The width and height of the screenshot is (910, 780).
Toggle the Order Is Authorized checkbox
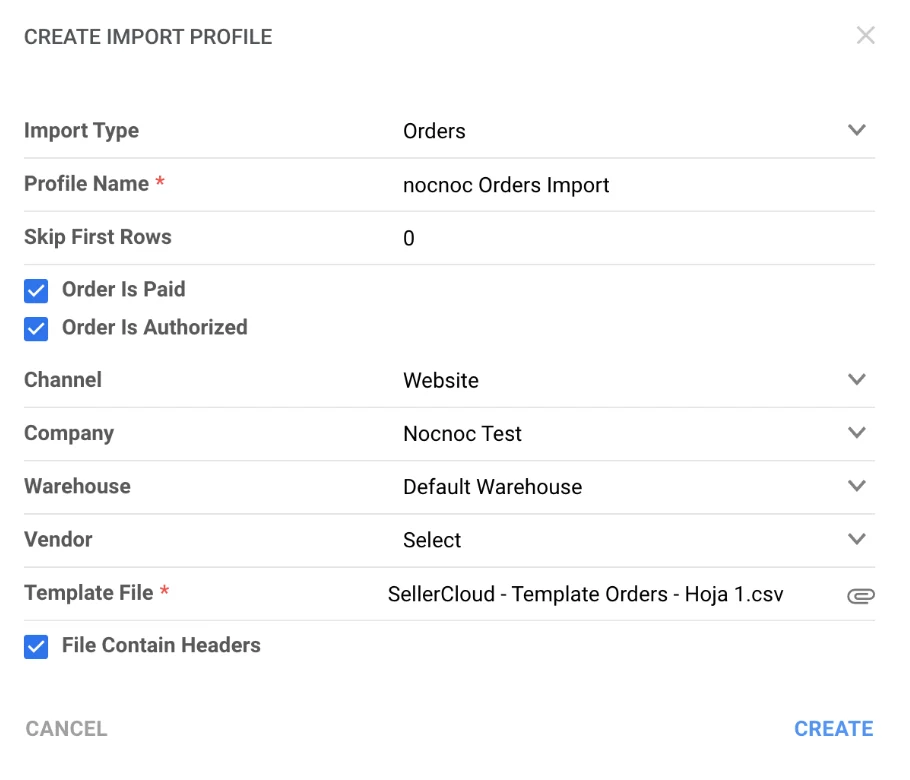point(36,328)
